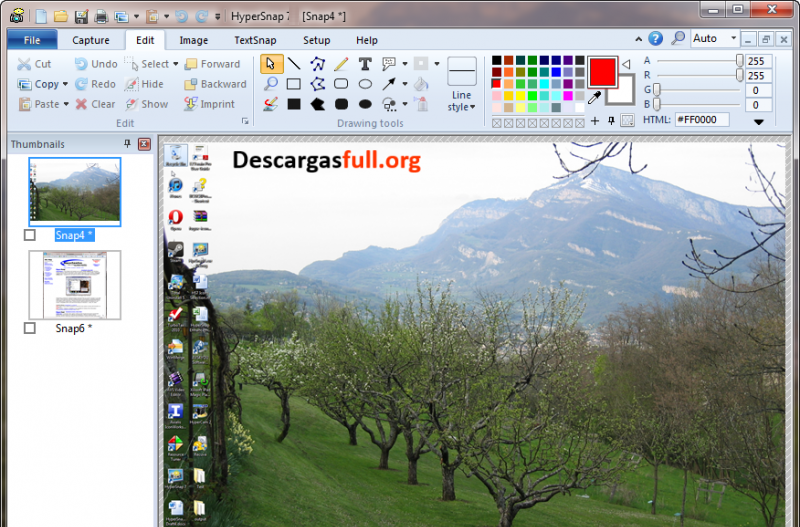Click the Save floppy disk icon
This screenshot has width=800, height=527.
81,16
